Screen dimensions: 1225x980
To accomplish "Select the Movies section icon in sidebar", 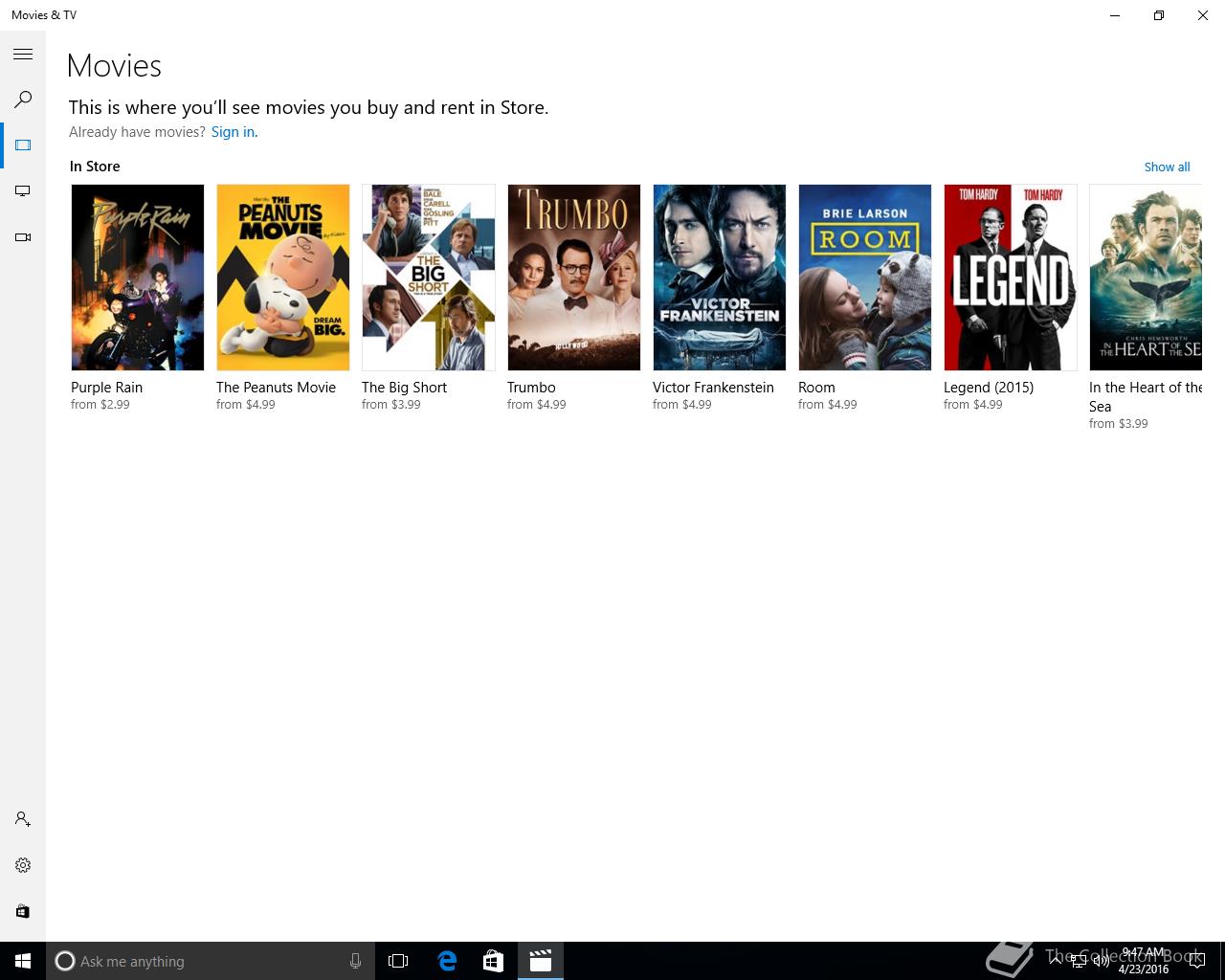I will click(x=23, y=145).
